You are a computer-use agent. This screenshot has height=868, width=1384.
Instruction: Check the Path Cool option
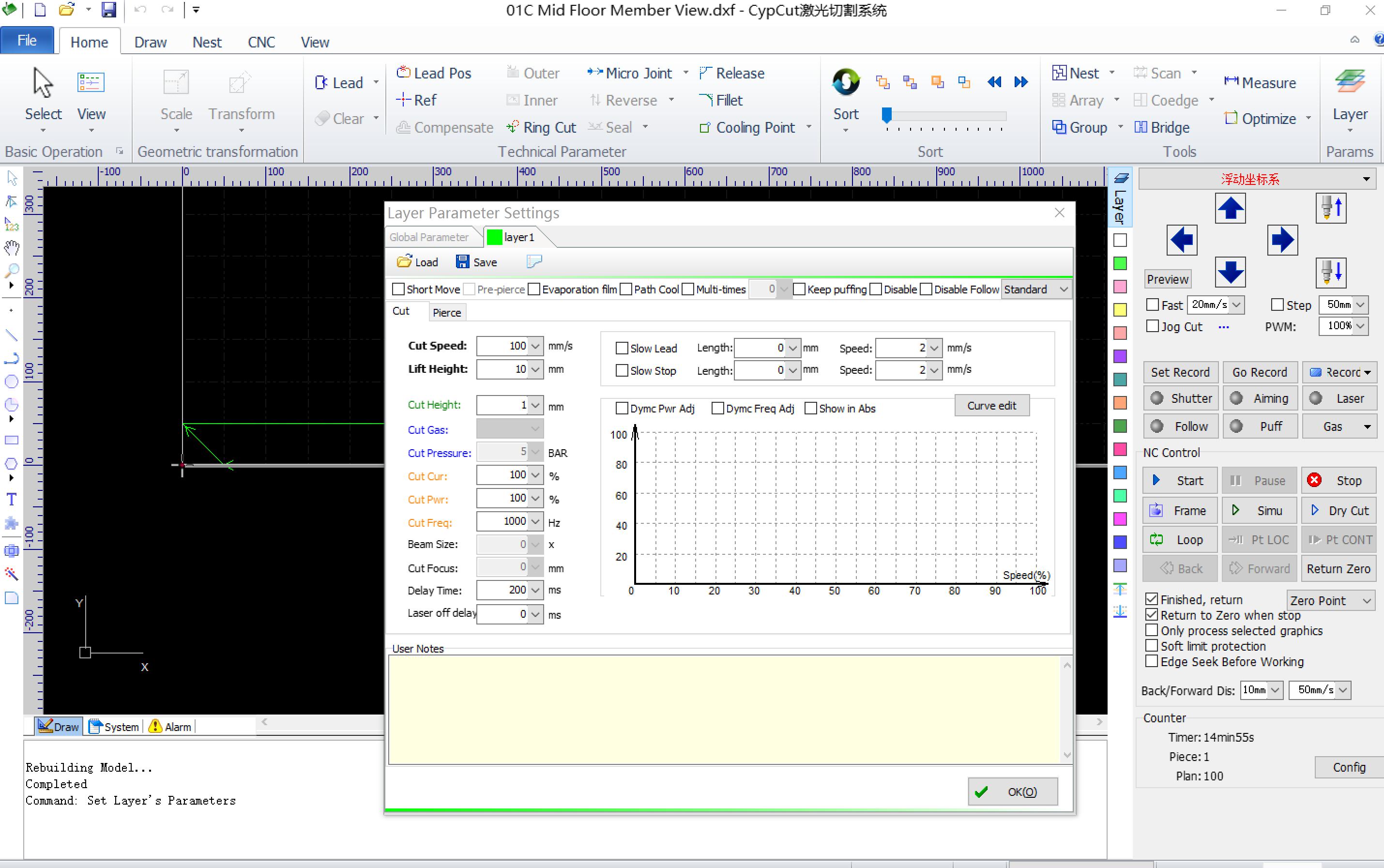(626, 289)
